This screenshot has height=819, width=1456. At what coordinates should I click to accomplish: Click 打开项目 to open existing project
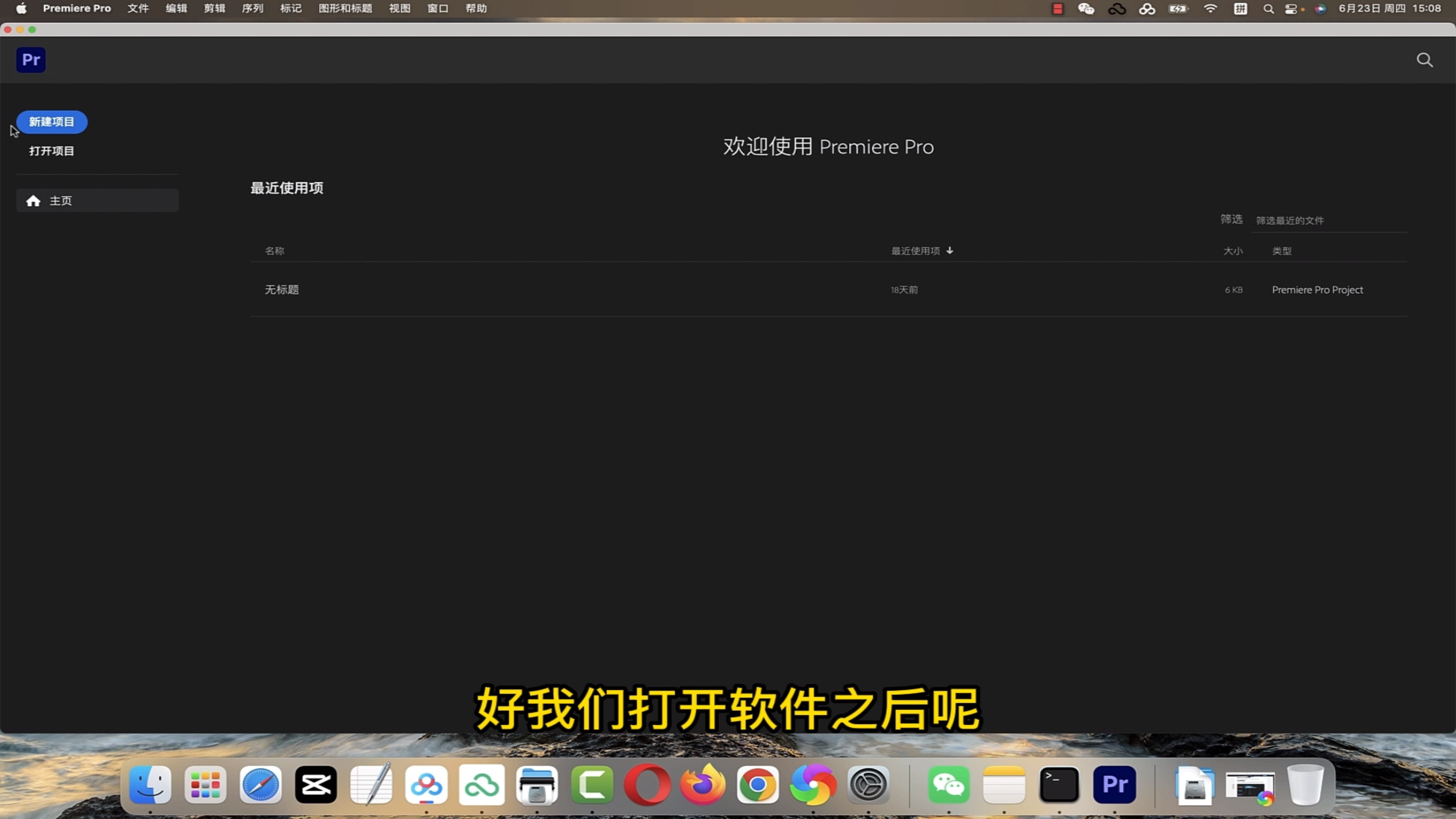(x=52, y=151)
